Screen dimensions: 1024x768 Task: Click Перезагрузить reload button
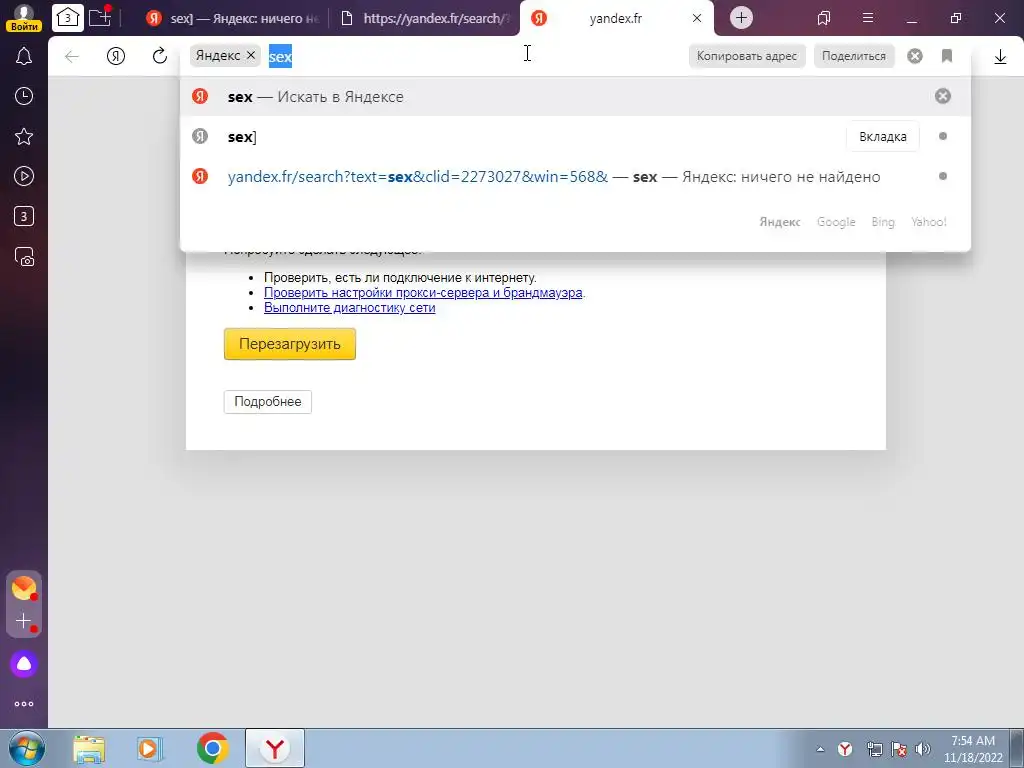(x=289, y=344)
